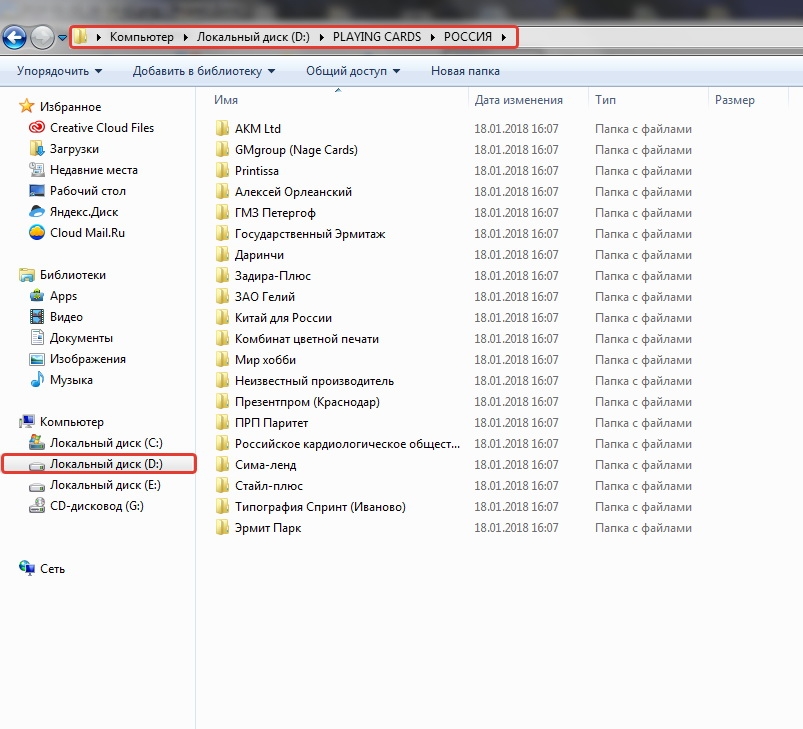Select РОССИЯ breadcrumb segment
Image resolution: width=803 pixels, height=729 pixels.
[x=468, y=37]
